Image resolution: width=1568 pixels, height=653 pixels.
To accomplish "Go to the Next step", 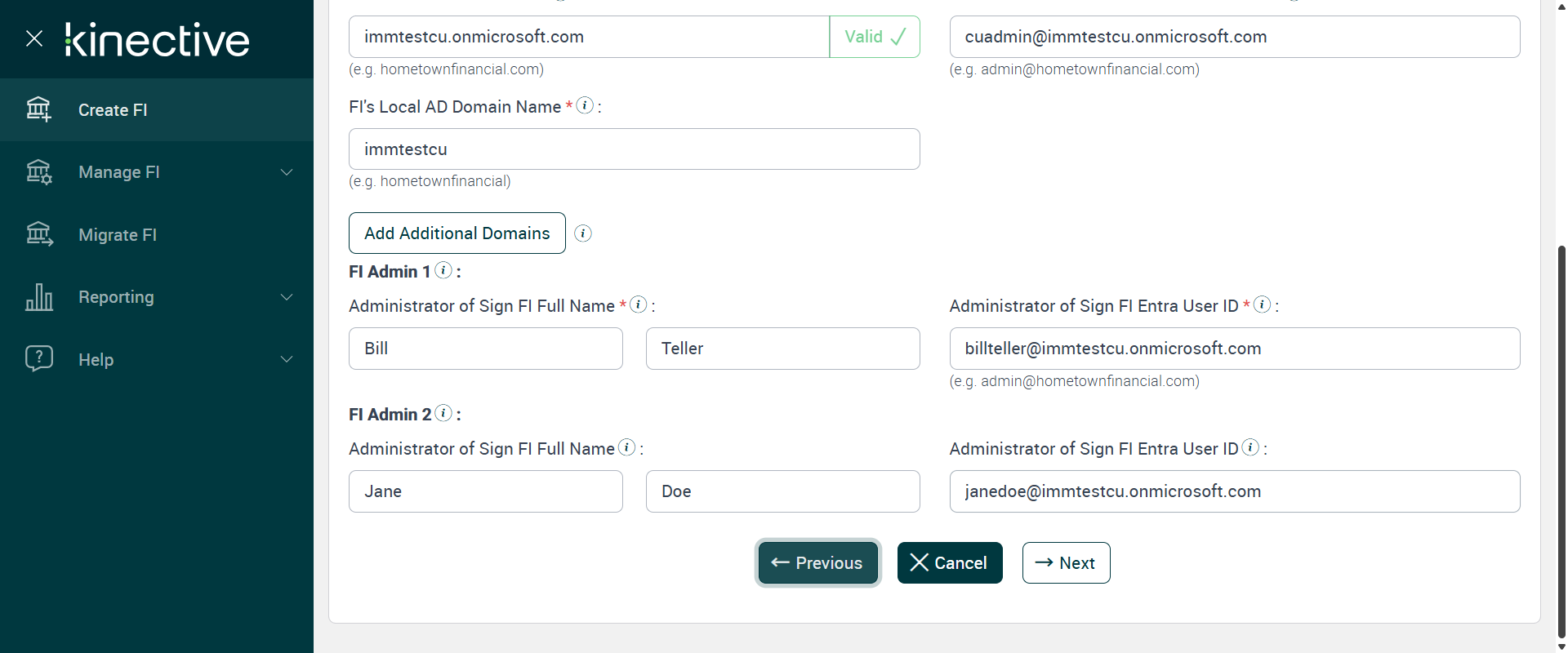I will 1066,563.
